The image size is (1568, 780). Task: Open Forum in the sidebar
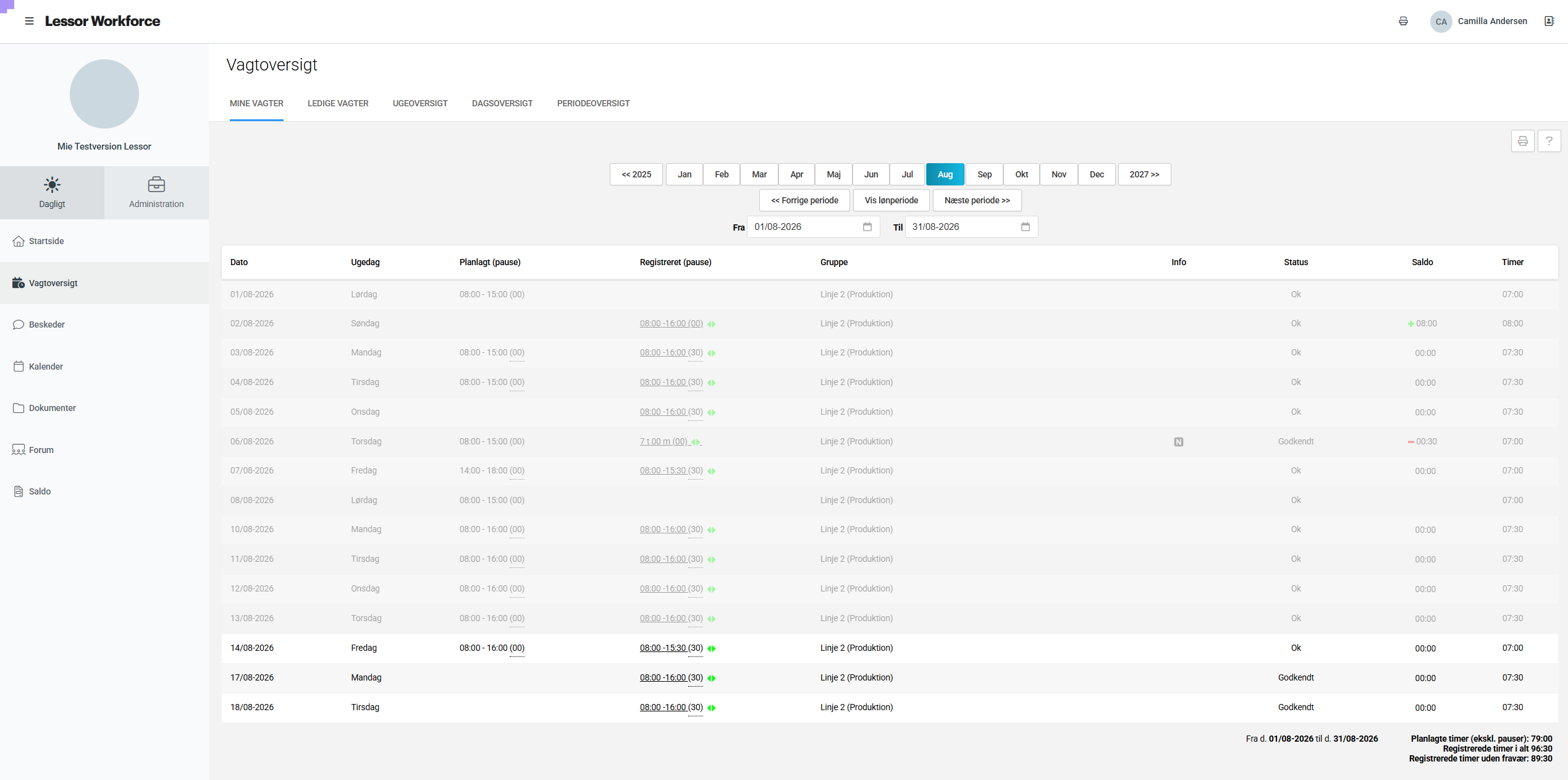104,450
